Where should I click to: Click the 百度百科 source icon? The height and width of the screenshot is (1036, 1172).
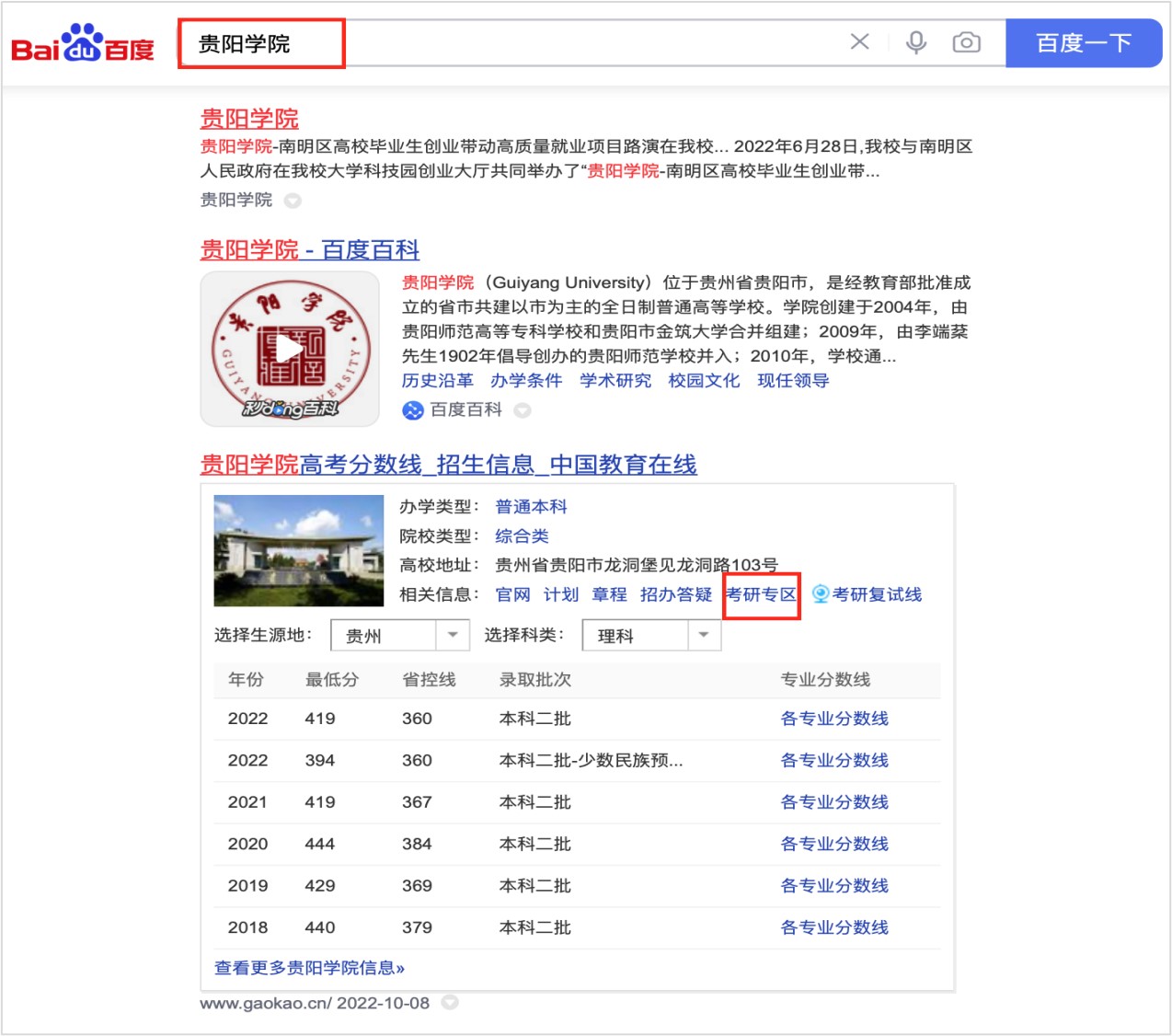[412, 410]
